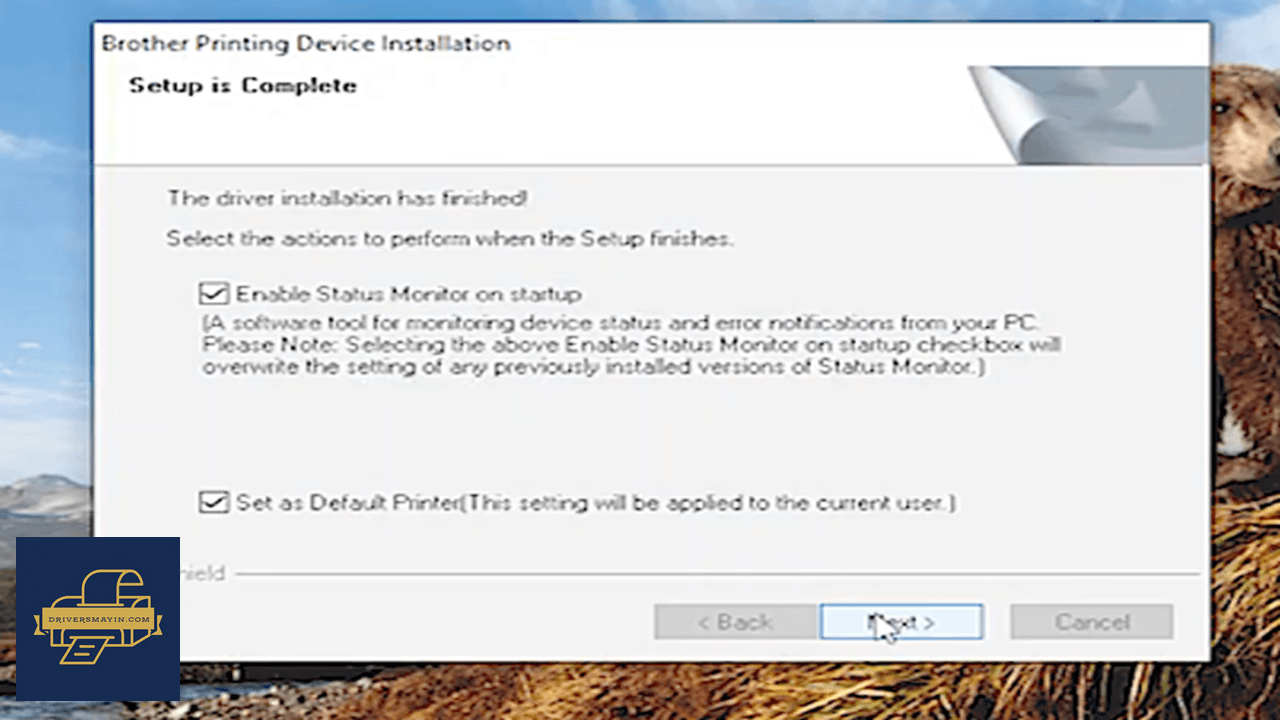Uncheck the Enable Status Monitor on startup checkbox
The width and height of the screenshot is (1280, 720).
click(213, 294)
